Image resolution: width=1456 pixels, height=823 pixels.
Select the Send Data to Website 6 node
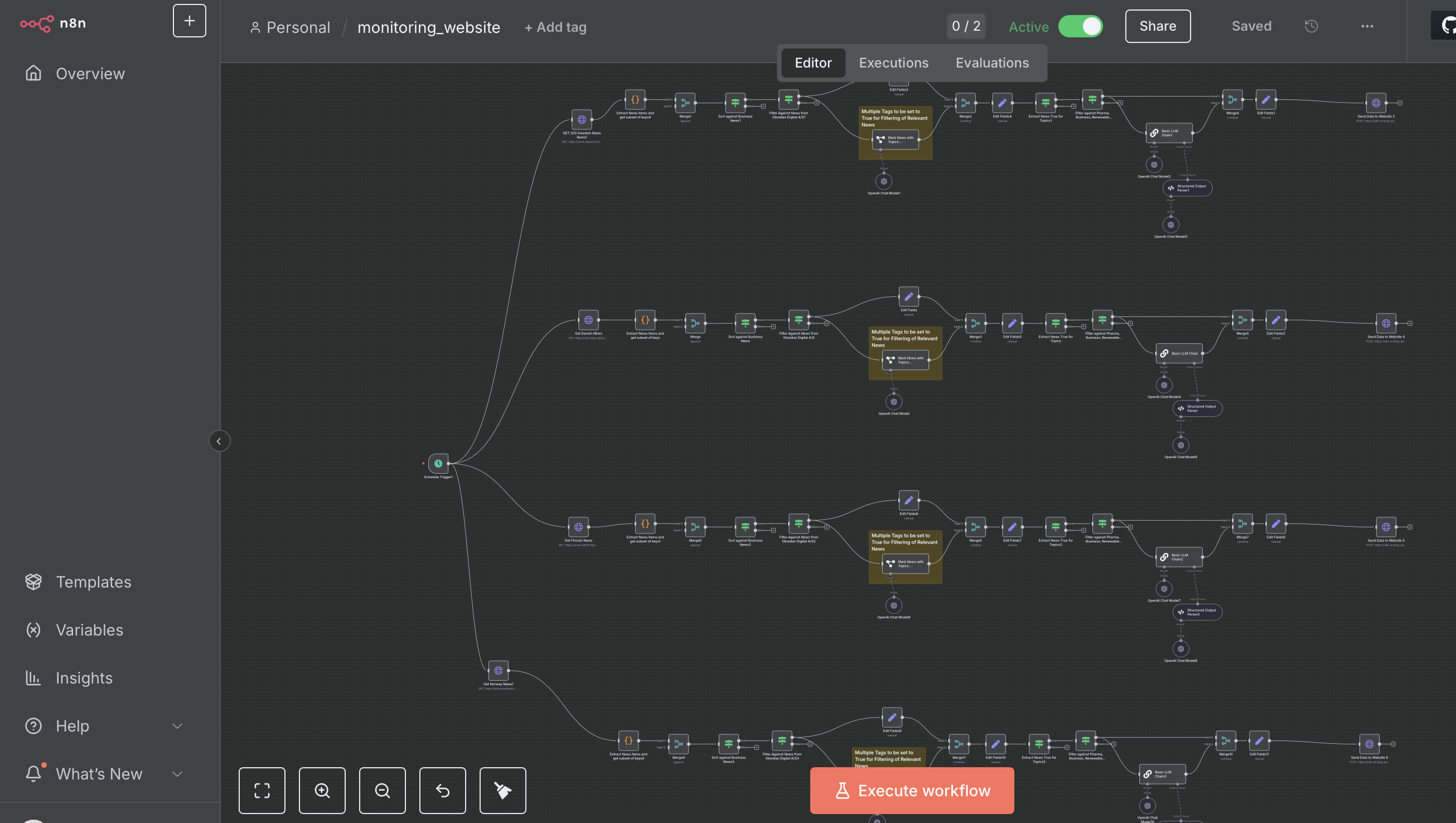click(1369, 744)
